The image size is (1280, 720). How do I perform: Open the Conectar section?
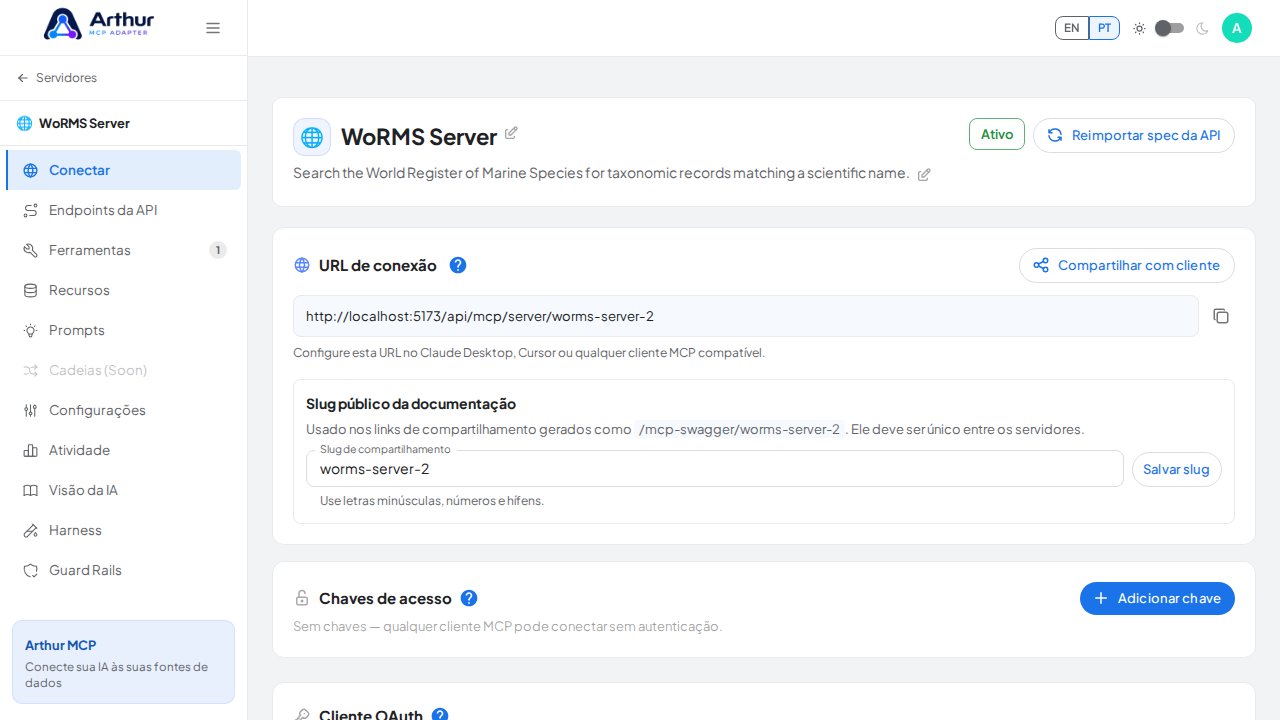pyautogui.click(x=124, y=170)
